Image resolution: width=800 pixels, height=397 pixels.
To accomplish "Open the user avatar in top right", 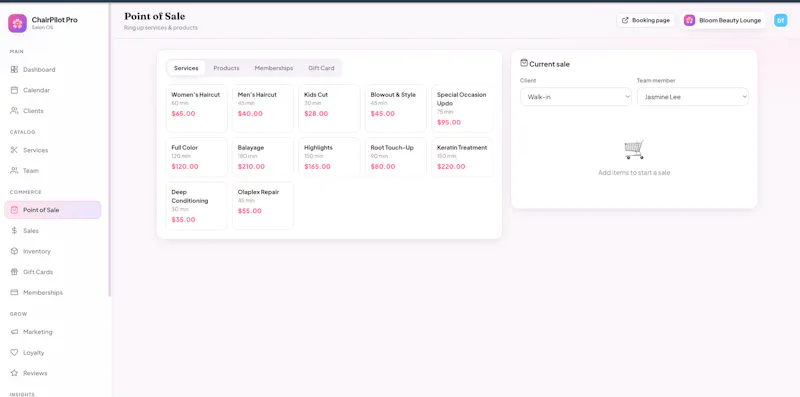I will click(x=781, y=20).
